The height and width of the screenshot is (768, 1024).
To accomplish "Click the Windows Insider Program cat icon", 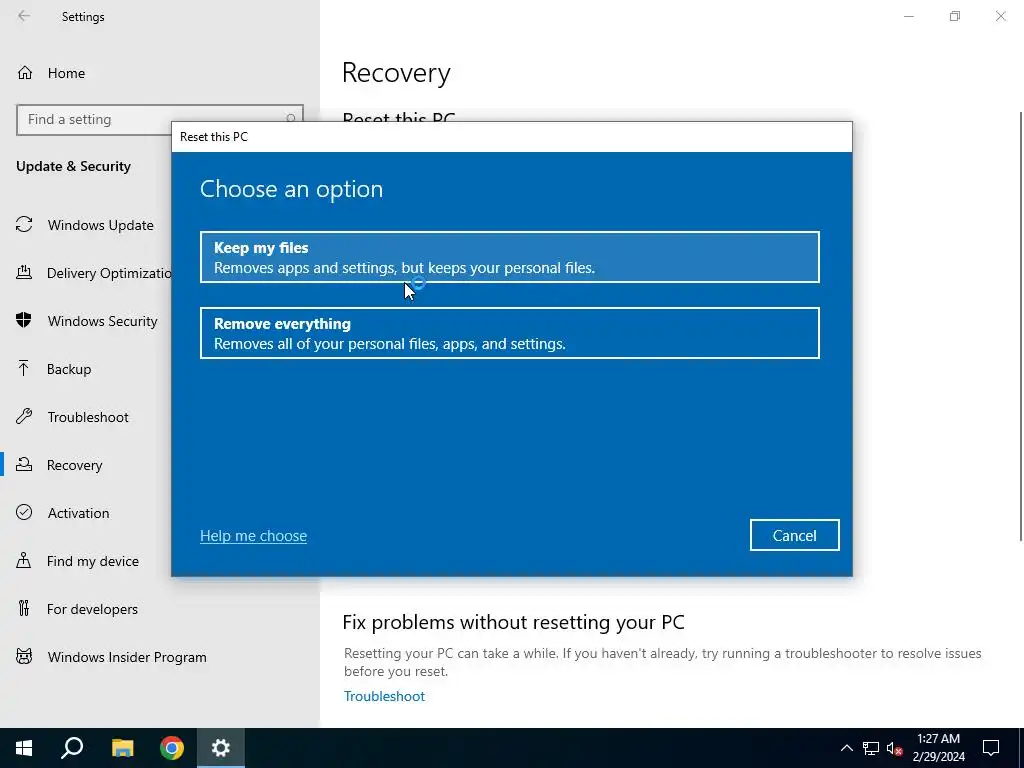I will coord(24,656).
